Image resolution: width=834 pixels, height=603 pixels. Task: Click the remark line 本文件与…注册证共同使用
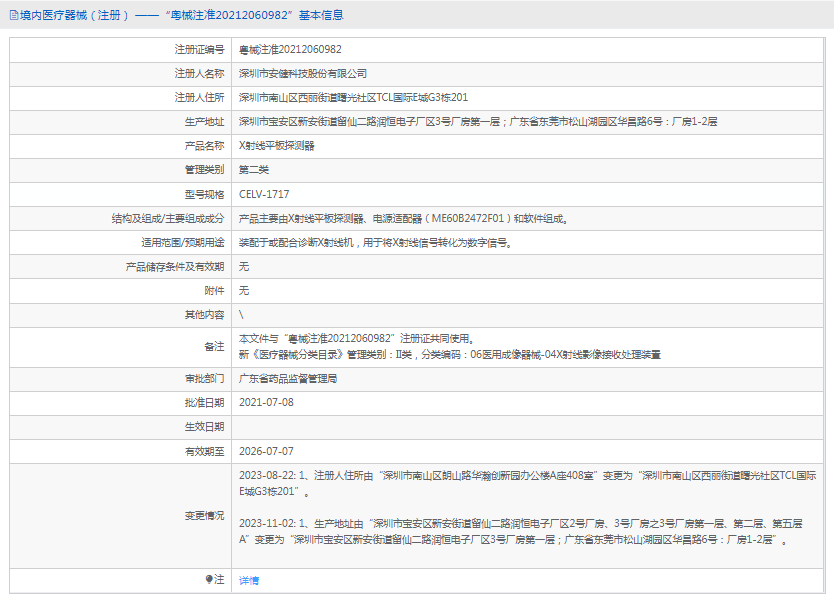(x=357, y=339)
